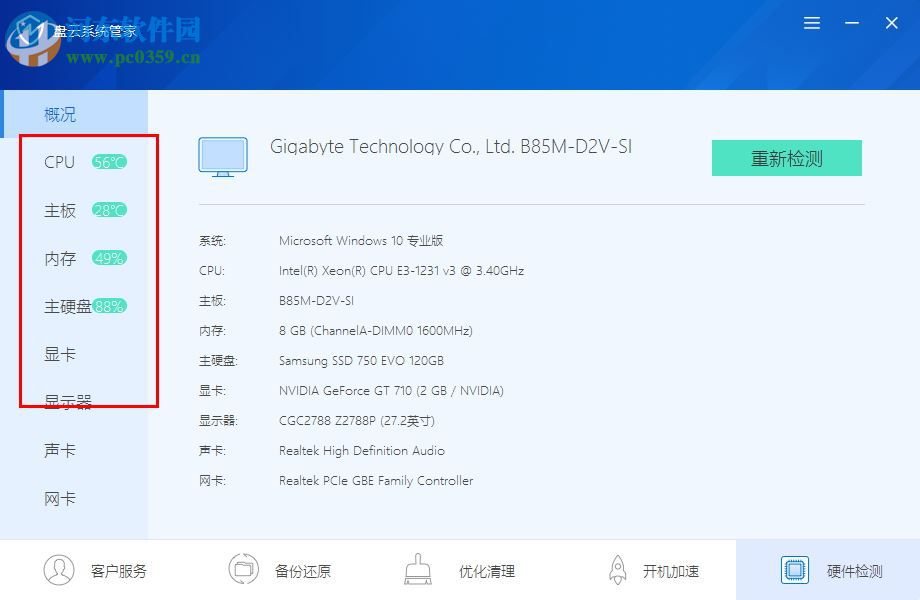Open the hamburger menu at top right
Viewport: 920px width, 600px height.
coord(811,22)
